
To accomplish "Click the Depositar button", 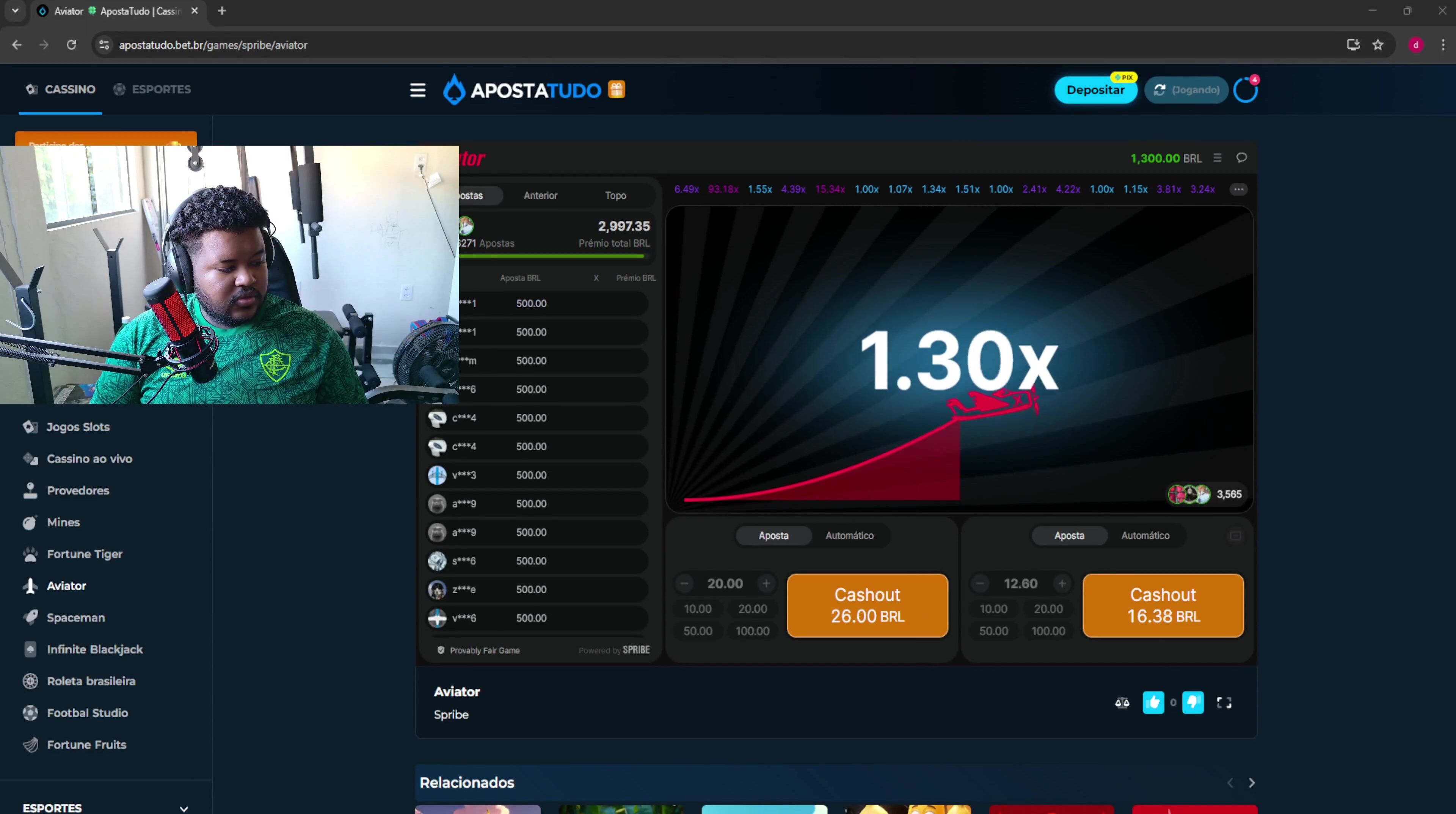I will coord(1095,90).
